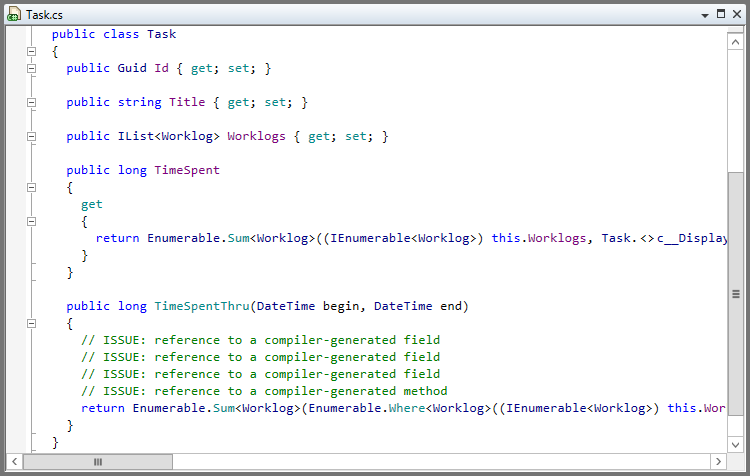Open the window position dropdown arrow
This screenshot has width=750, height=476.
pyautogui.click(x=705, y=15)
